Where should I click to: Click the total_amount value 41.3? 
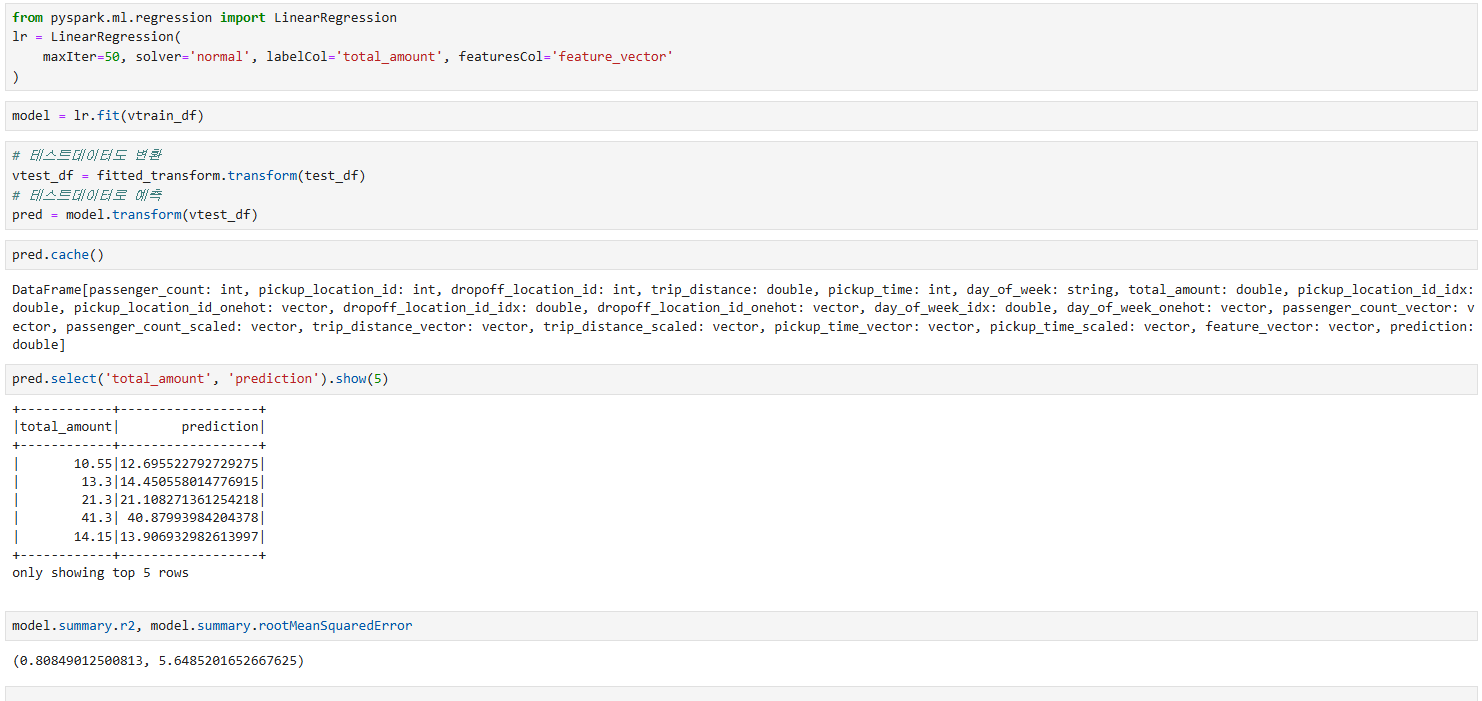[97, 517]
